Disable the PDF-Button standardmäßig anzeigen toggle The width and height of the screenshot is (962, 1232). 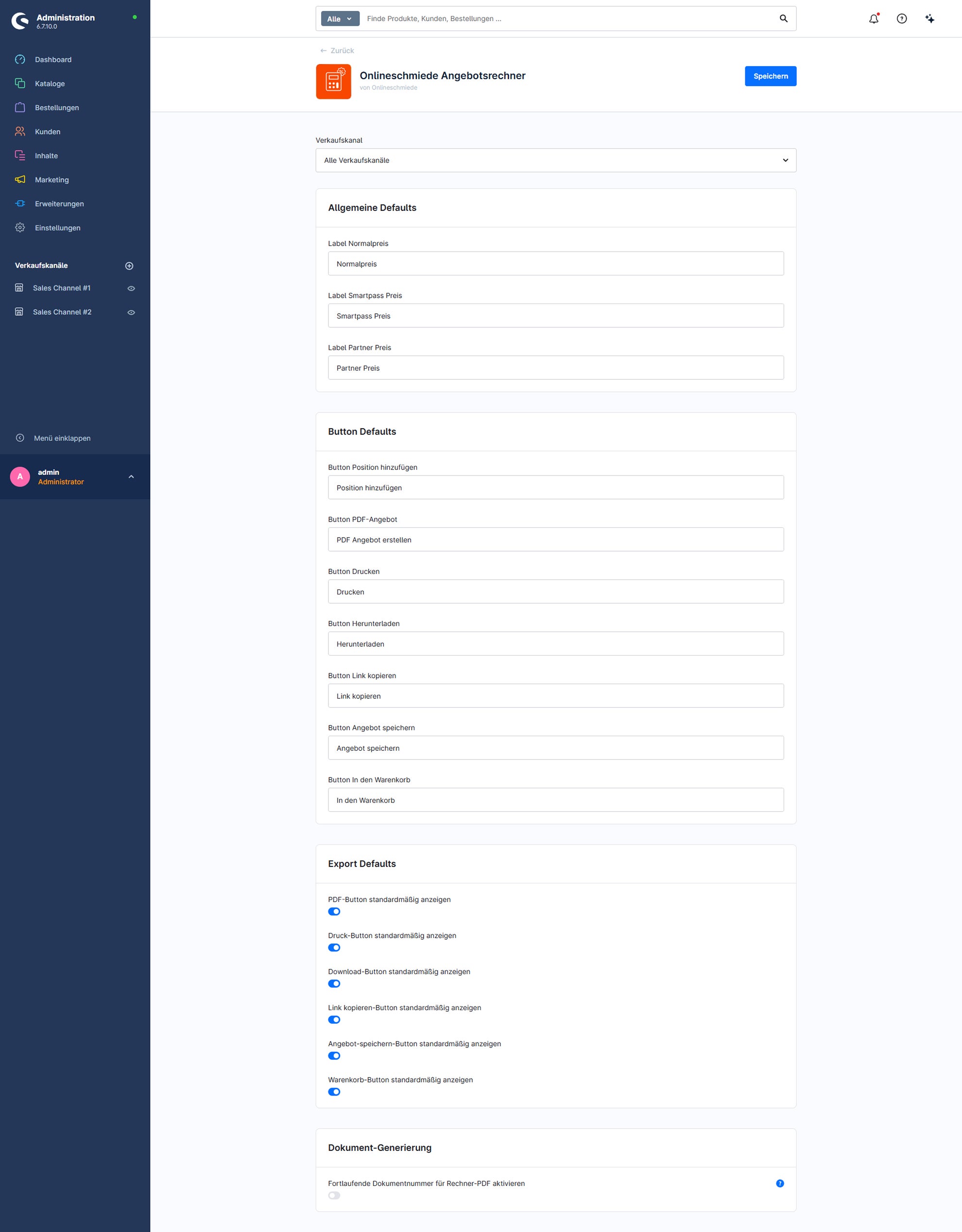[334, 911]
